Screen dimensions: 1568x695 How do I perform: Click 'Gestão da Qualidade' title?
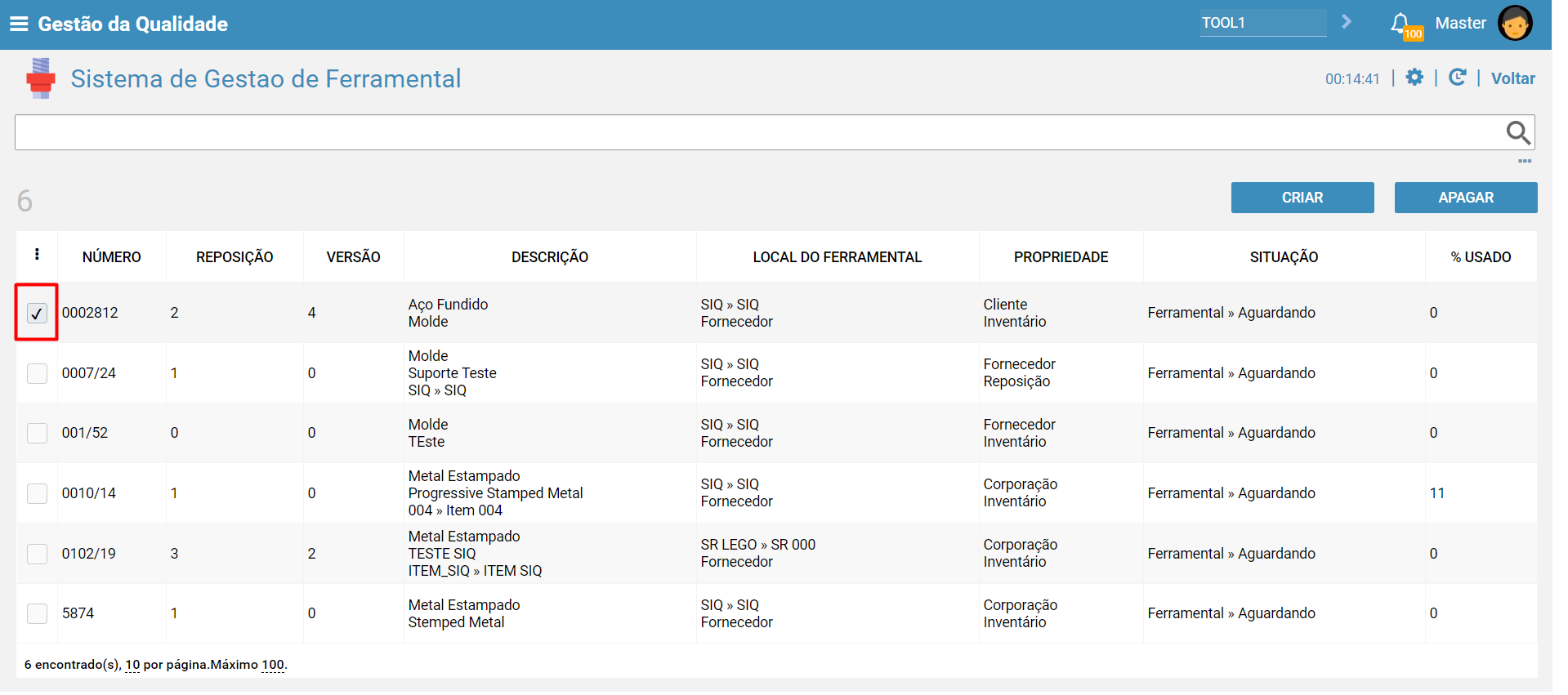pyautogui.click(x=133, y=24)
